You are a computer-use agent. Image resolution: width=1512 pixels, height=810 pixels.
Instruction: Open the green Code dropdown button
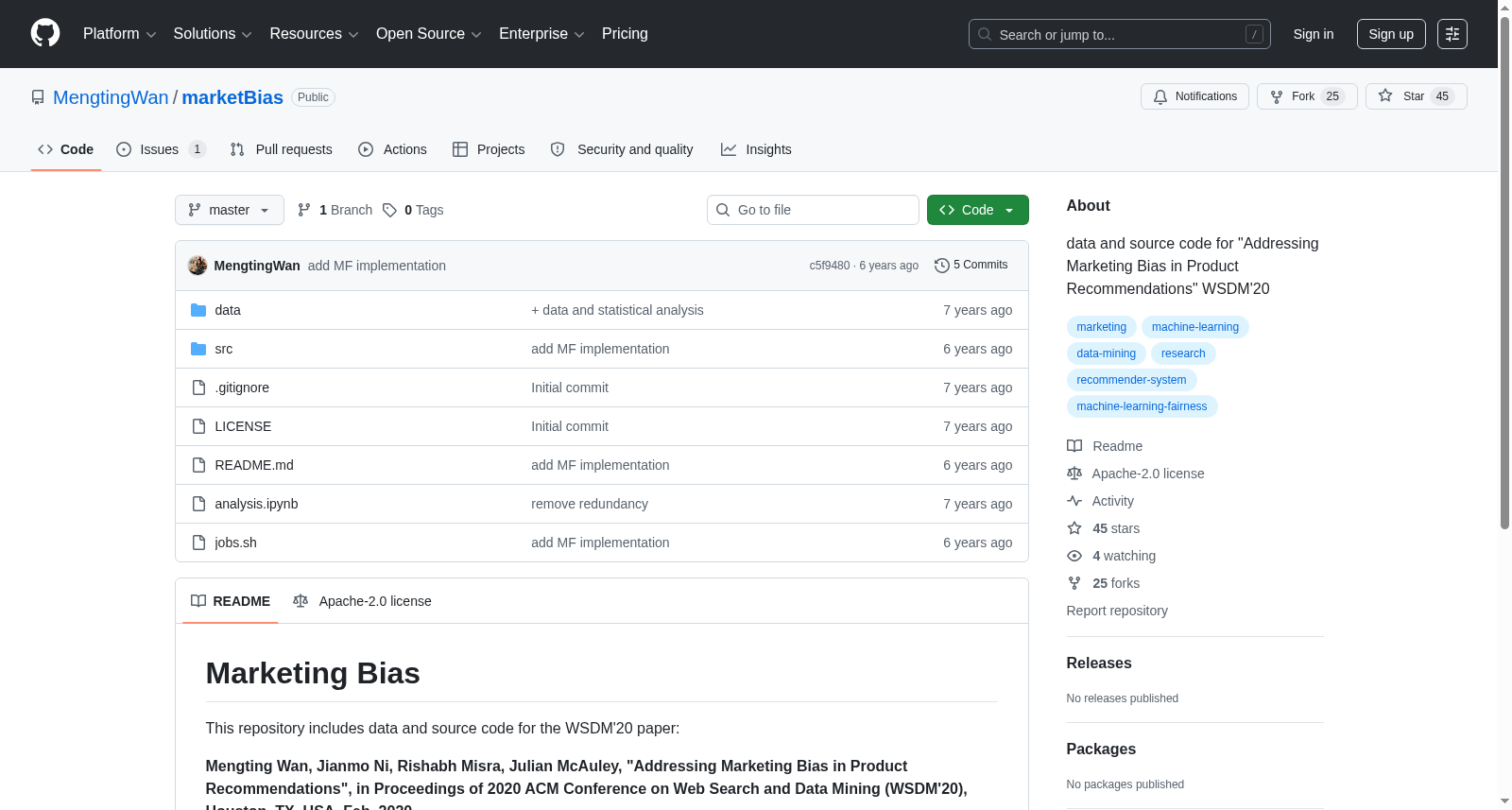977,210
